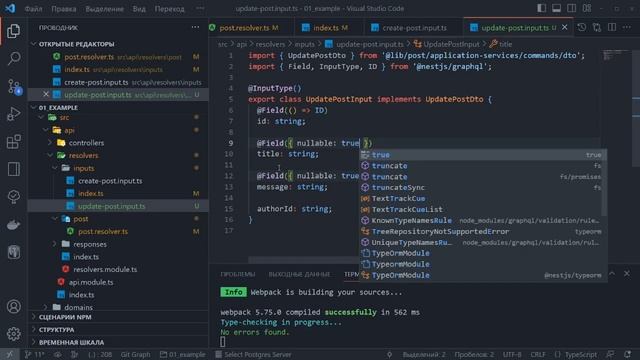Close update-post.input.ts in open editors list
Screen dimensions: 640x360
(x=46, y=94)
